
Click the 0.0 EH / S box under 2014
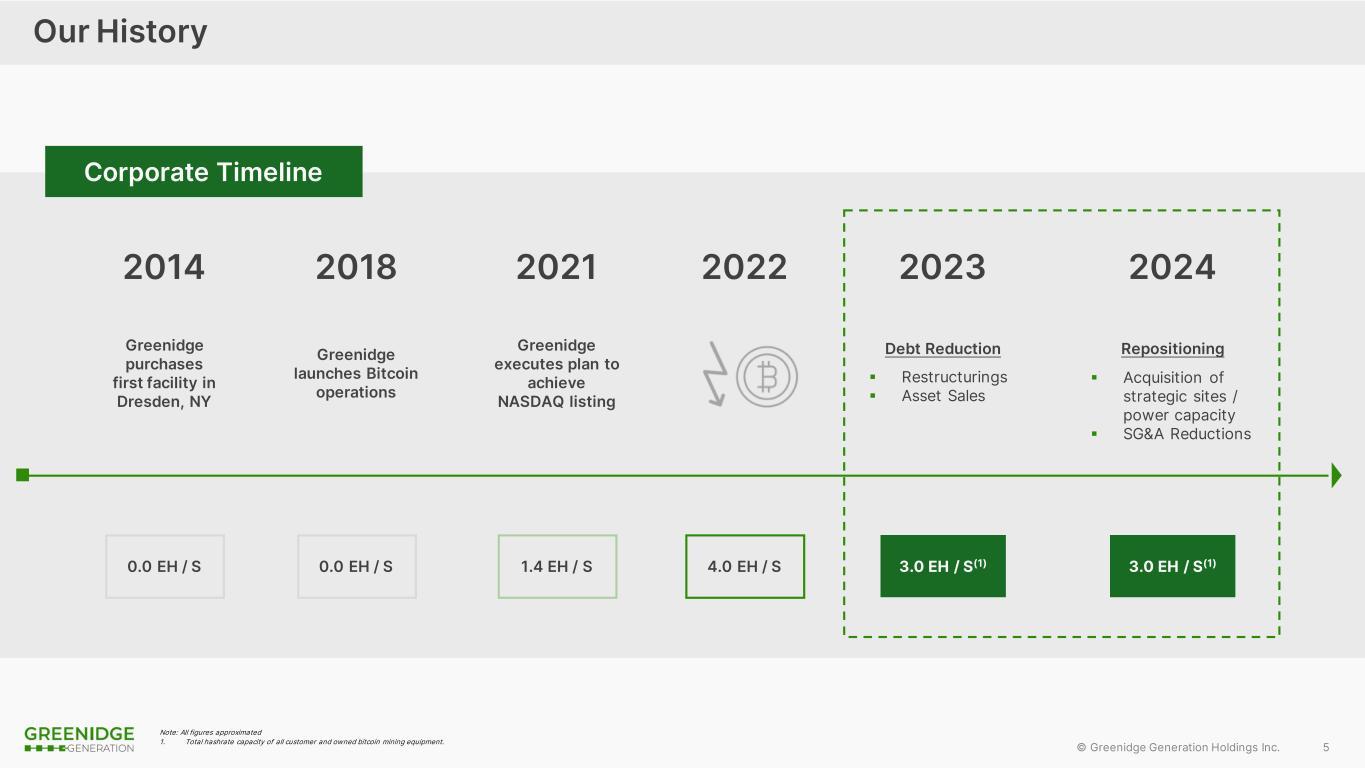[165, 566]
